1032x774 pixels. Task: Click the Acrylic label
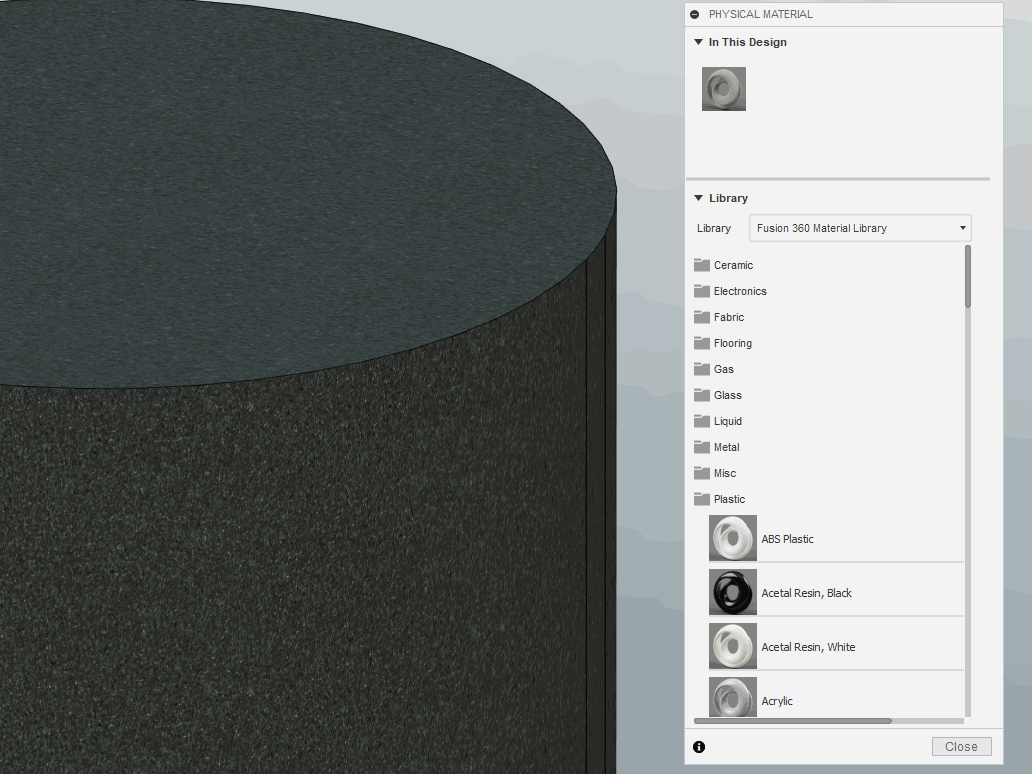pos(777,701)
